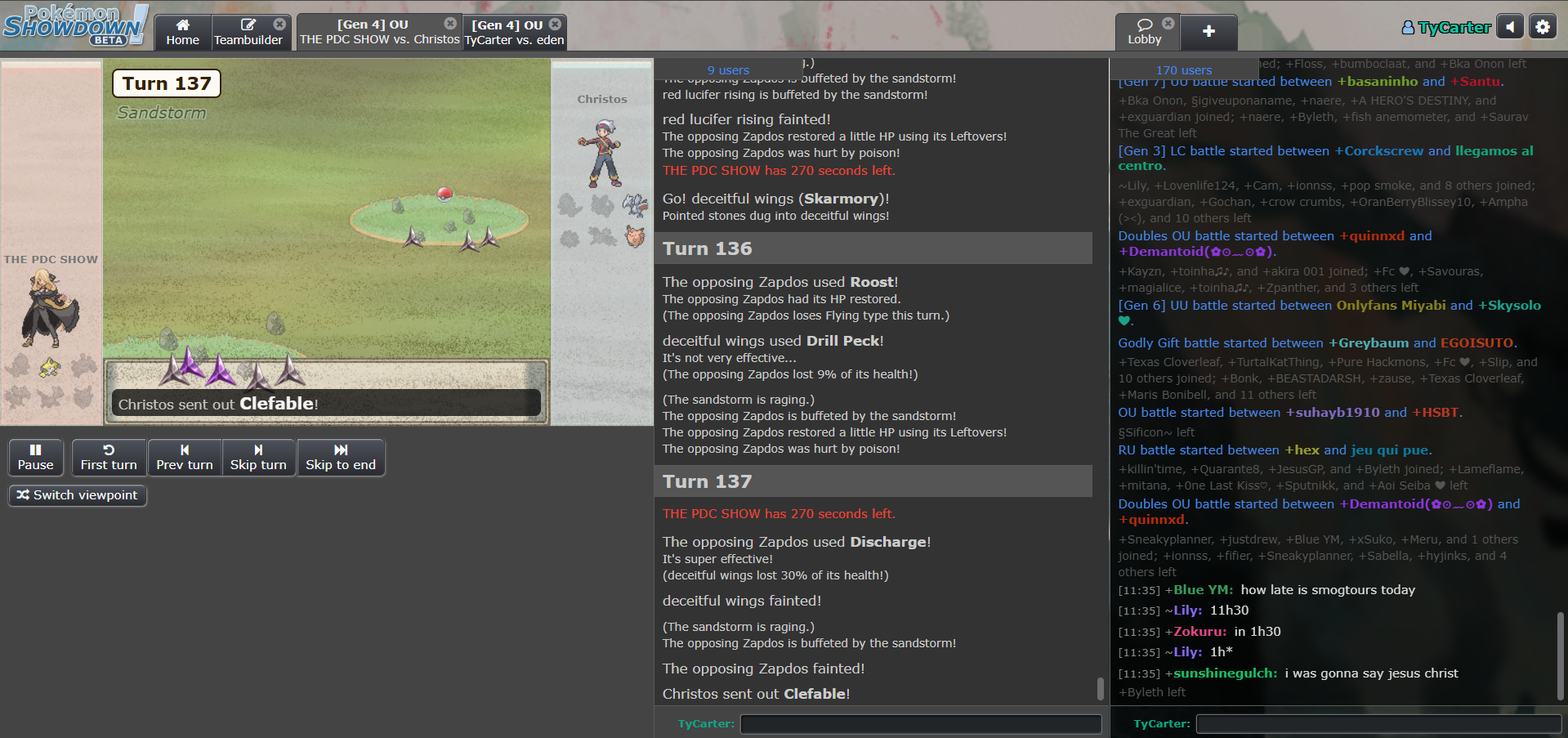Screen dimensions: 1568x738
Task: Click the Pokémon Showdown logo
Action: [75, 25]
